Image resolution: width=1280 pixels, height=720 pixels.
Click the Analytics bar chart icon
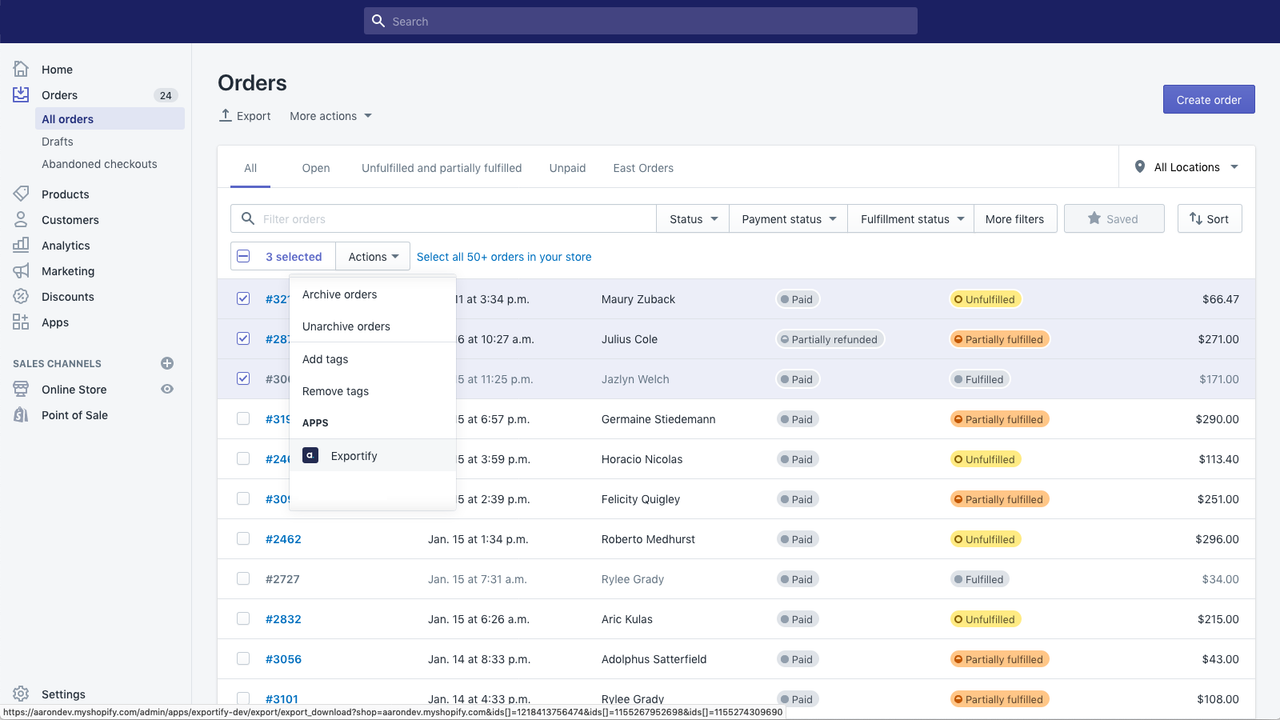coord(21,245)
